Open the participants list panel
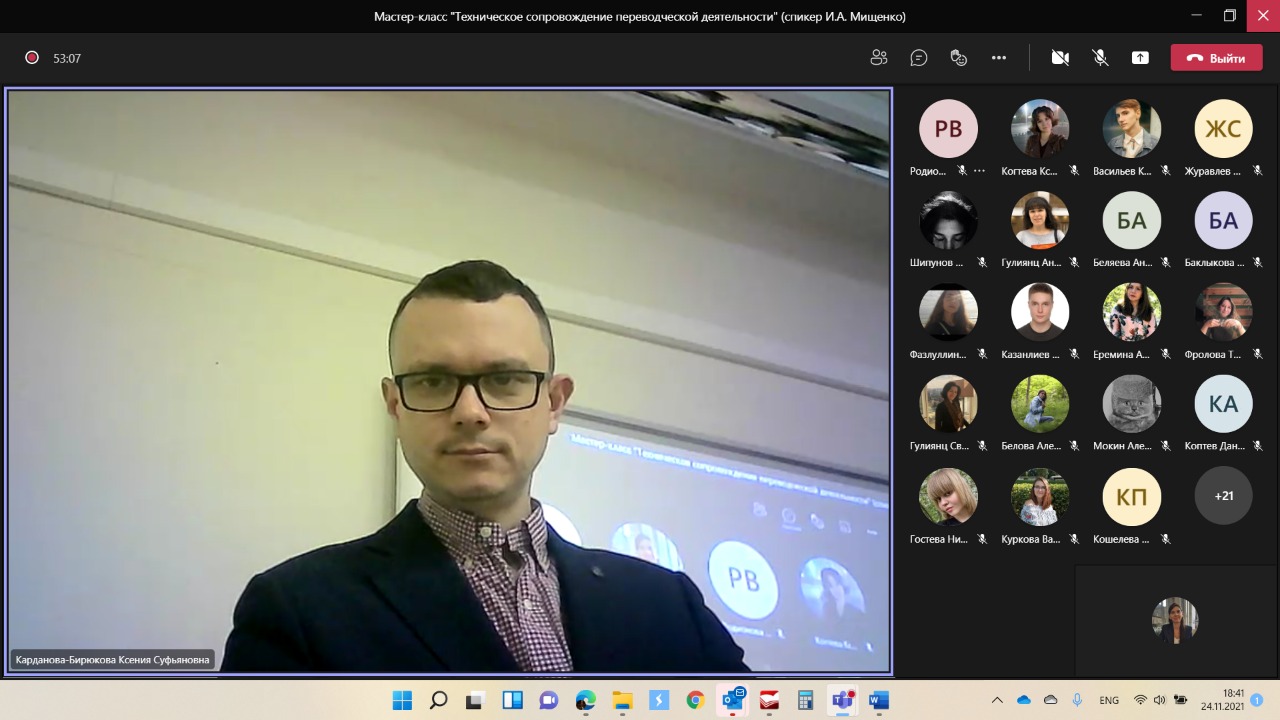The height and width of the screenshot is (720, 1280). (879, 58)
